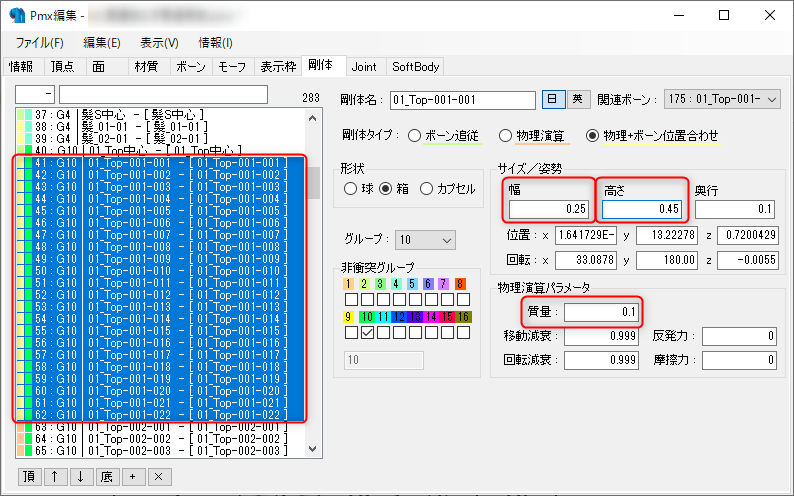Image resolution: width=794 pixels, height=496 pixels.
Task: Click the index number field above list
Action: [35, 94]
